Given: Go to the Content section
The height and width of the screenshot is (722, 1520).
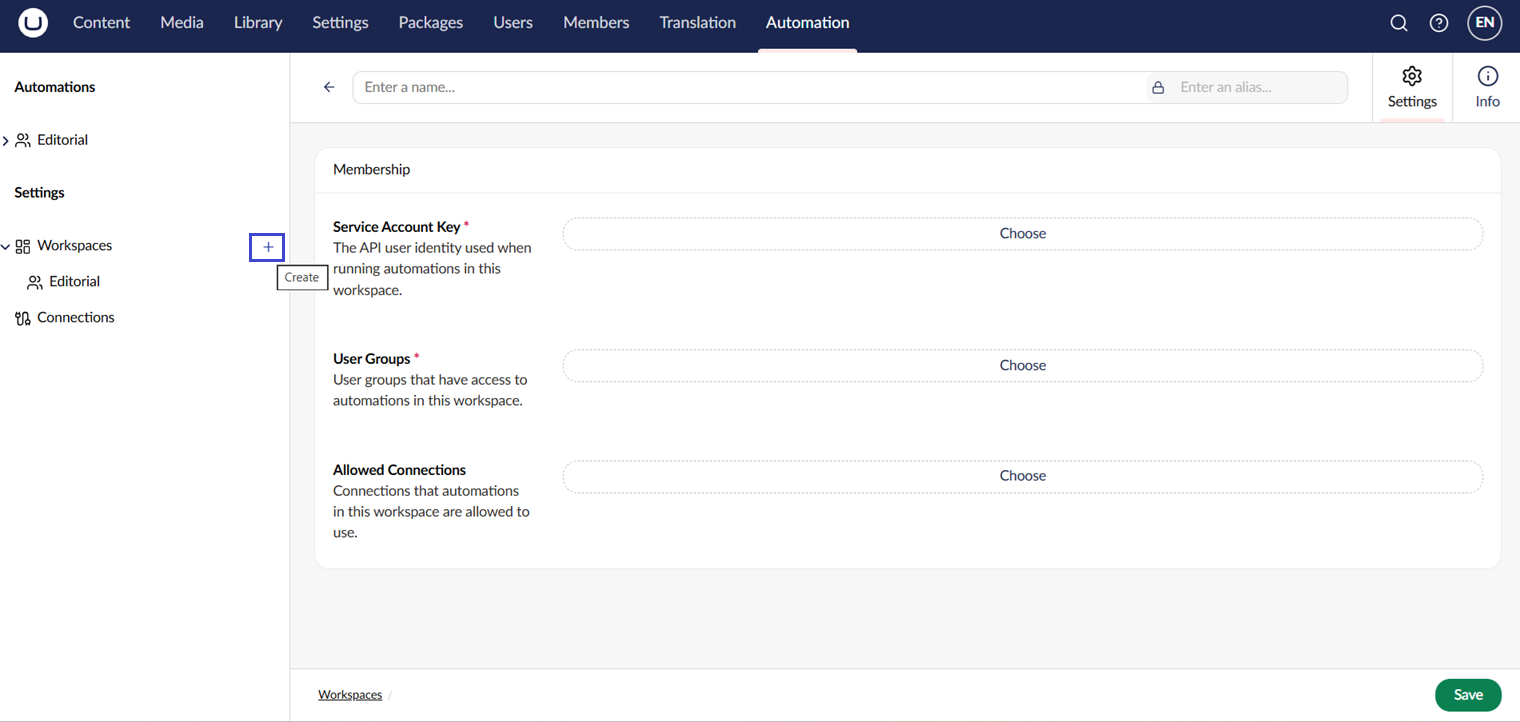Looking at the screenshot, I should point(101,22).
